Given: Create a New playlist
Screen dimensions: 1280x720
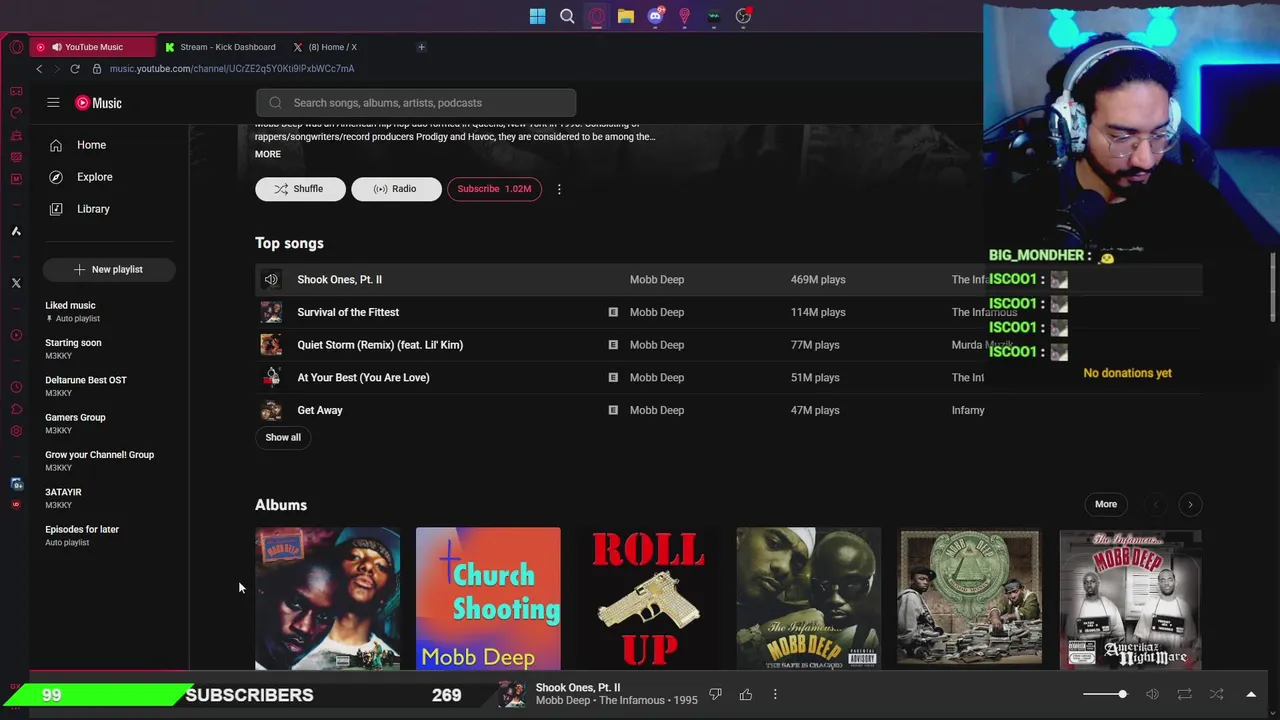Looking at the screenshot, I should pos(109,269).
